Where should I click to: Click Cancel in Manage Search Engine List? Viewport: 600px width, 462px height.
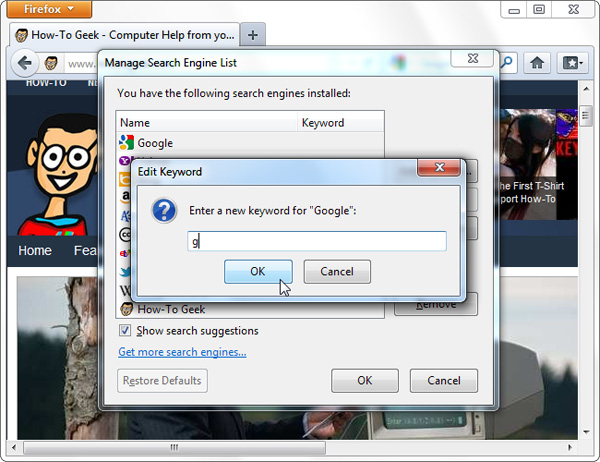click(444, 380)
